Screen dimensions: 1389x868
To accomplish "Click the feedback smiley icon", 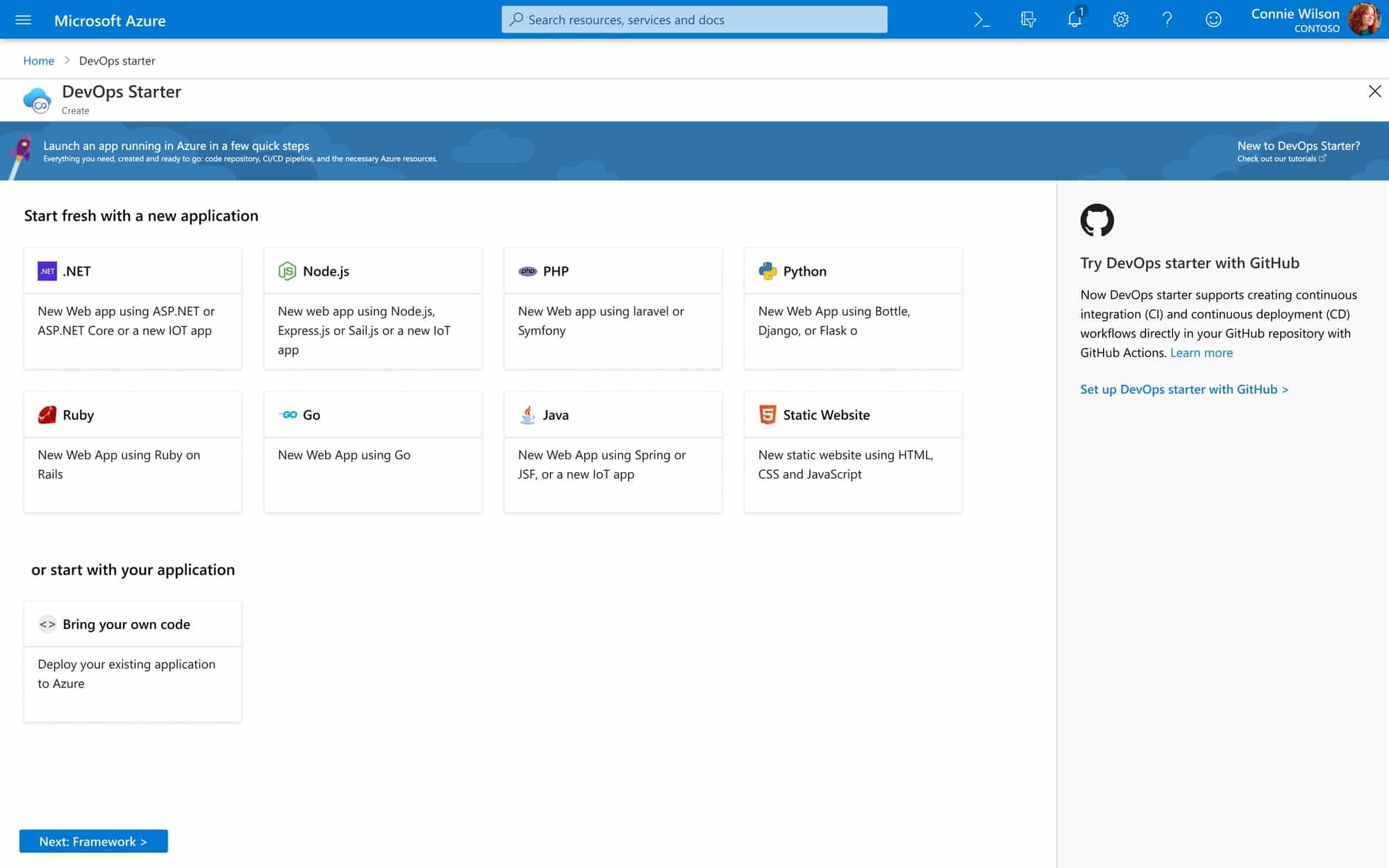I will click(x=1213, y=20).
